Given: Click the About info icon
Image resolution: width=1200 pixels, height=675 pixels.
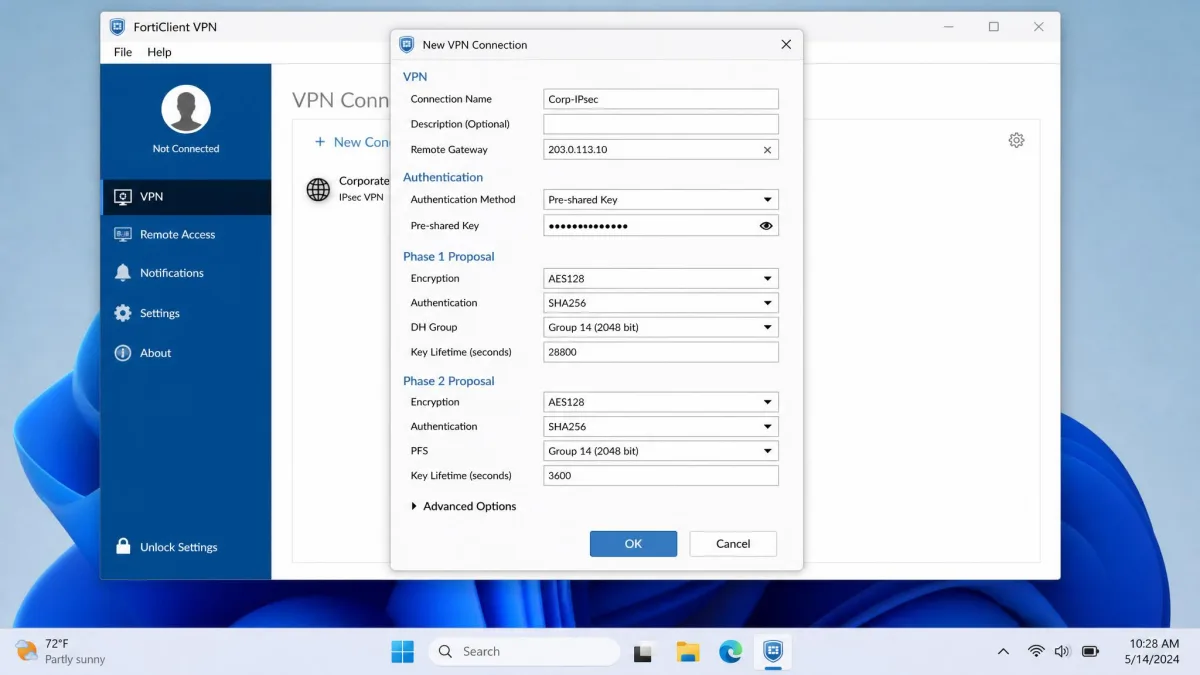Looking at the screenshot, I should coord(123,353).
